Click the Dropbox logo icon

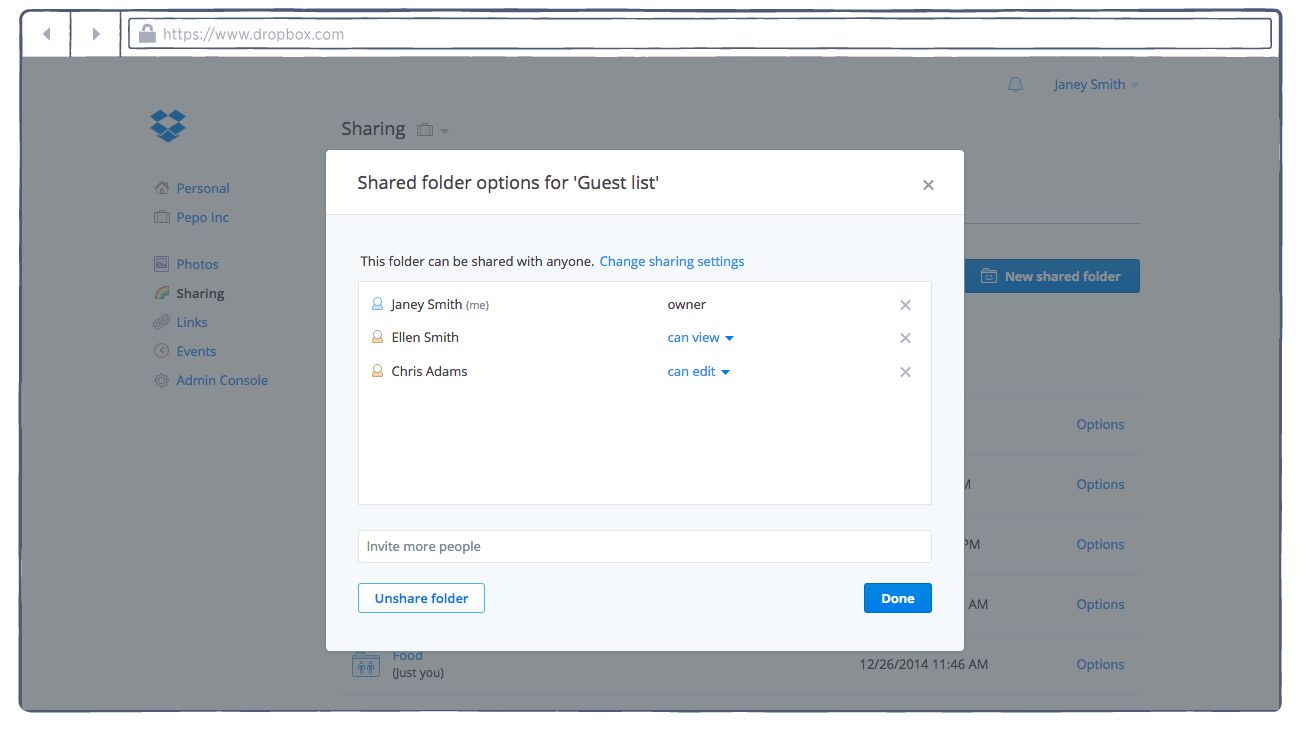pos(168,125)
